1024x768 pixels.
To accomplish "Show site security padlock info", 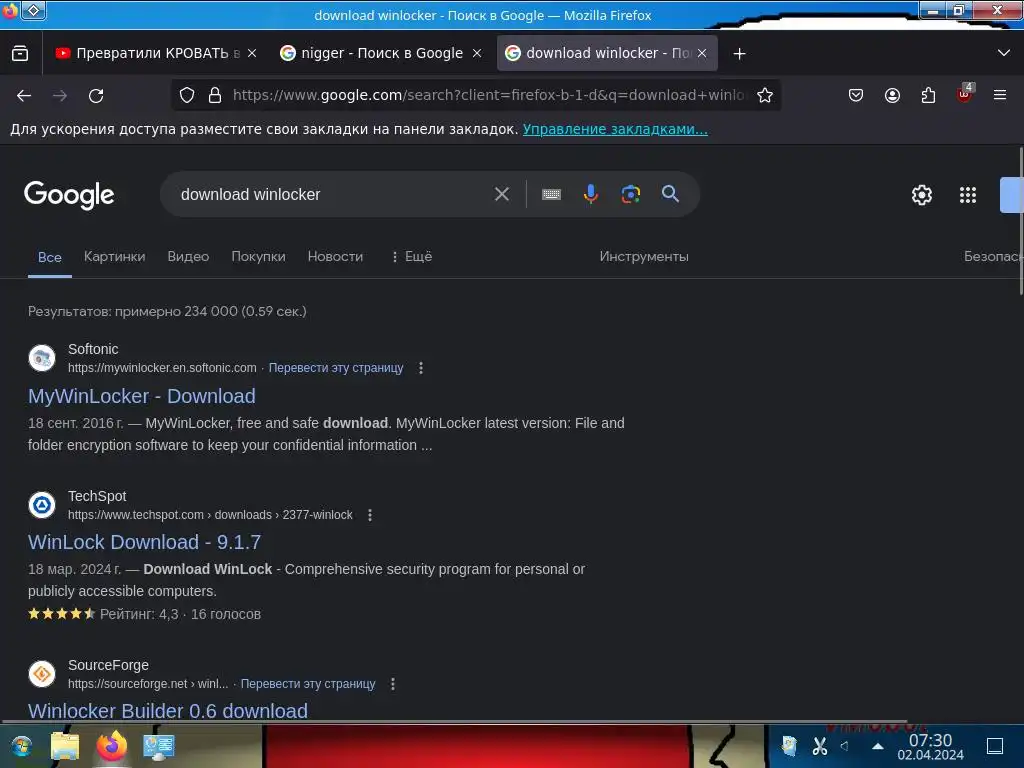I will [x=215, y=95].
